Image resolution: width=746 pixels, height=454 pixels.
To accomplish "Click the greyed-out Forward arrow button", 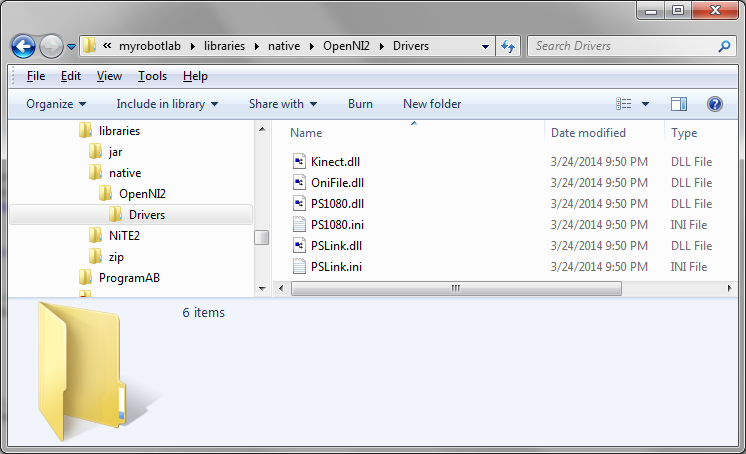I will pos(51,47).
